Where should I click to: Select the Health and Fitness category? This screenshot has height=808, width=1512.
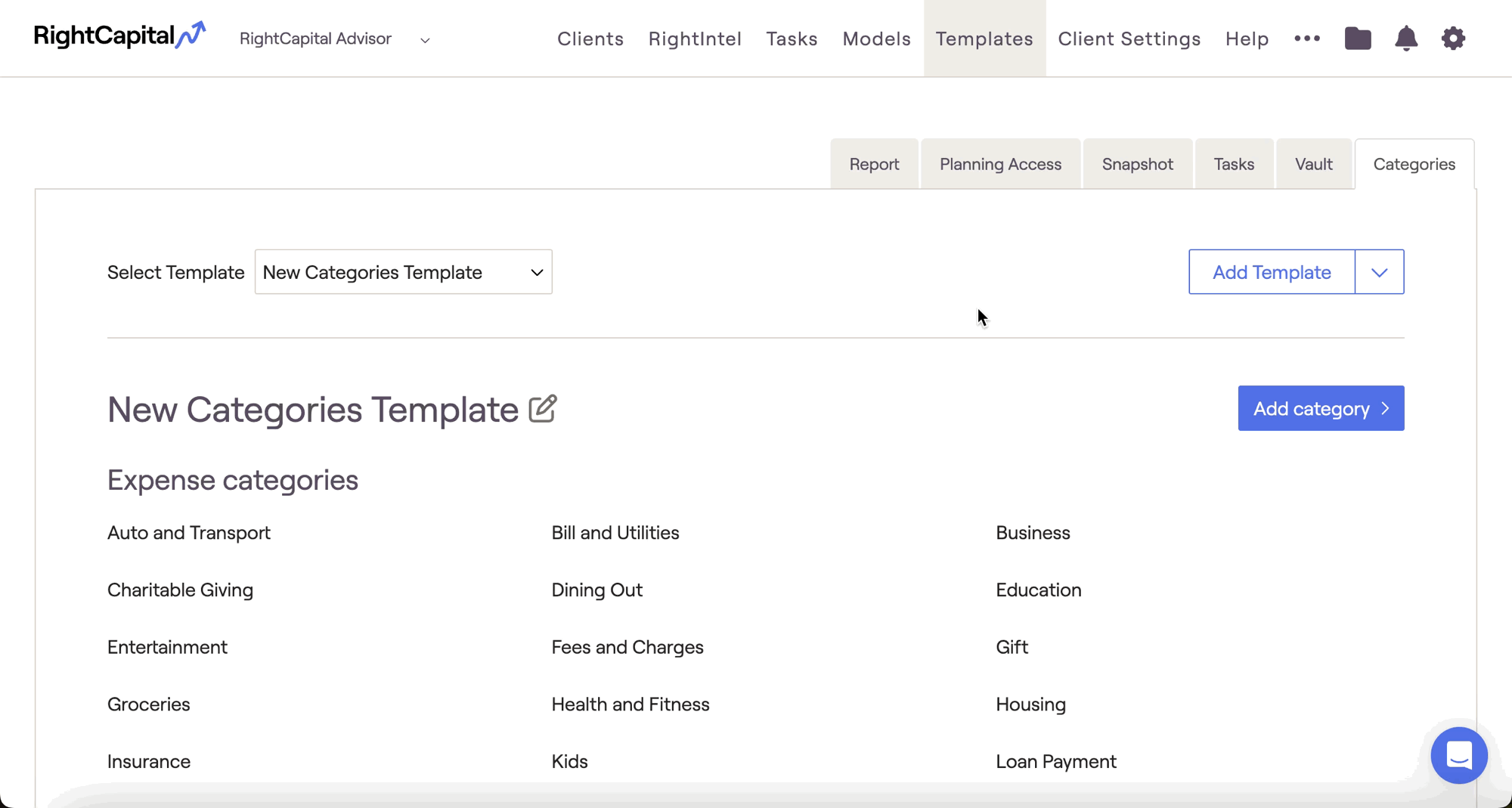(x=631, y=704)
